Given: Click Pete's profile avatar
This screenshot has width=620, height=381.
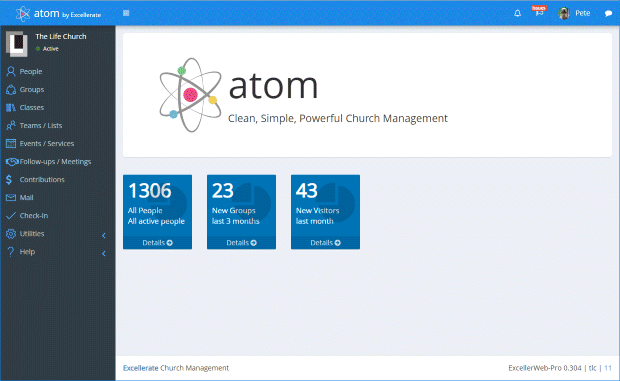Looking at the screenshot, I should [564, 13].
